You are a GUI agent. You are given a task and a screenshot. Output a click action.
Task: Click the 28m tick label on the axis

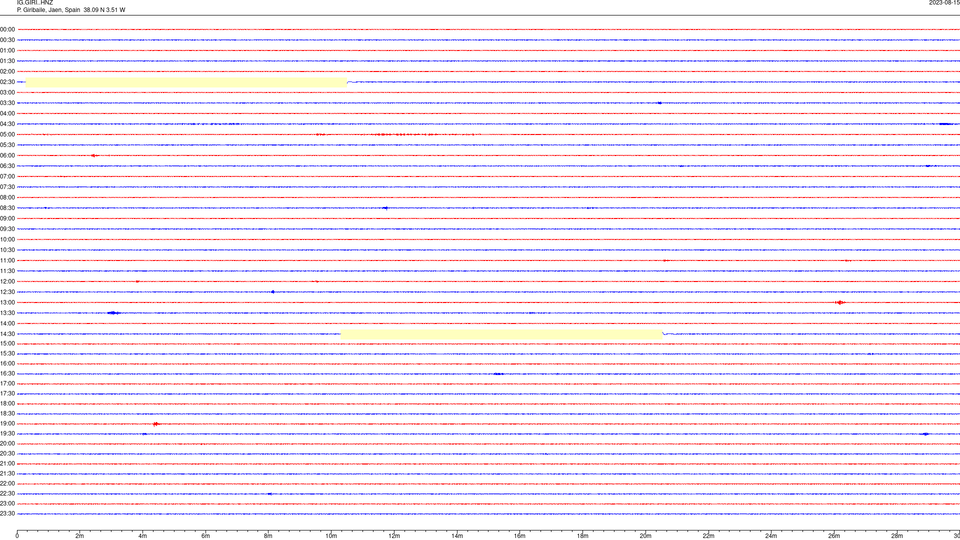(x=897, y=536)
